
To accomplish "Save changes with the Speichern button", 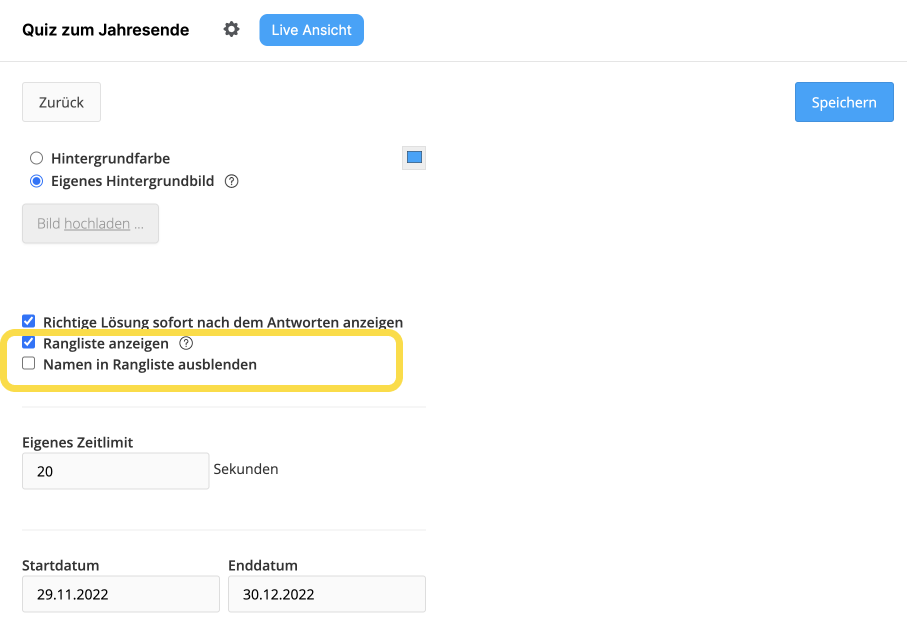I will click(844, 102).
